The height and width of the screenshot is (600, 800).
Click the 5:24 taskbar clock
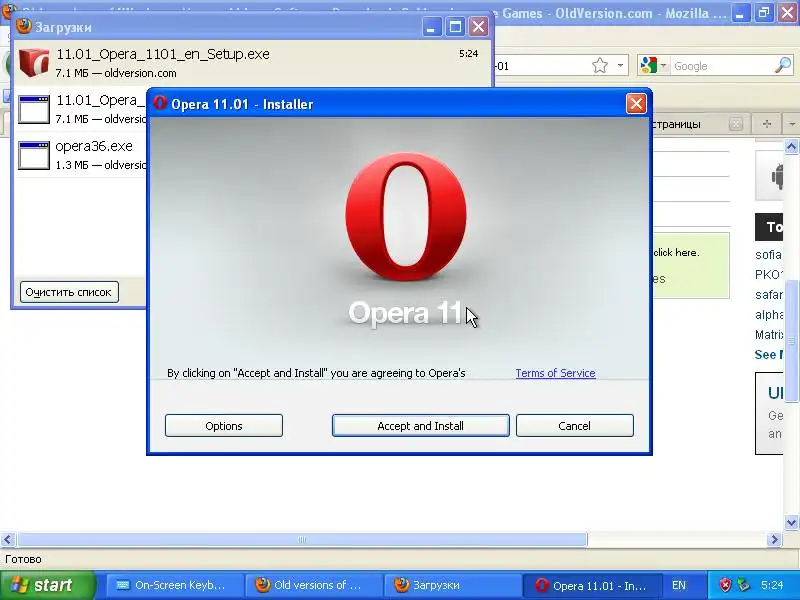coord(772,585)
